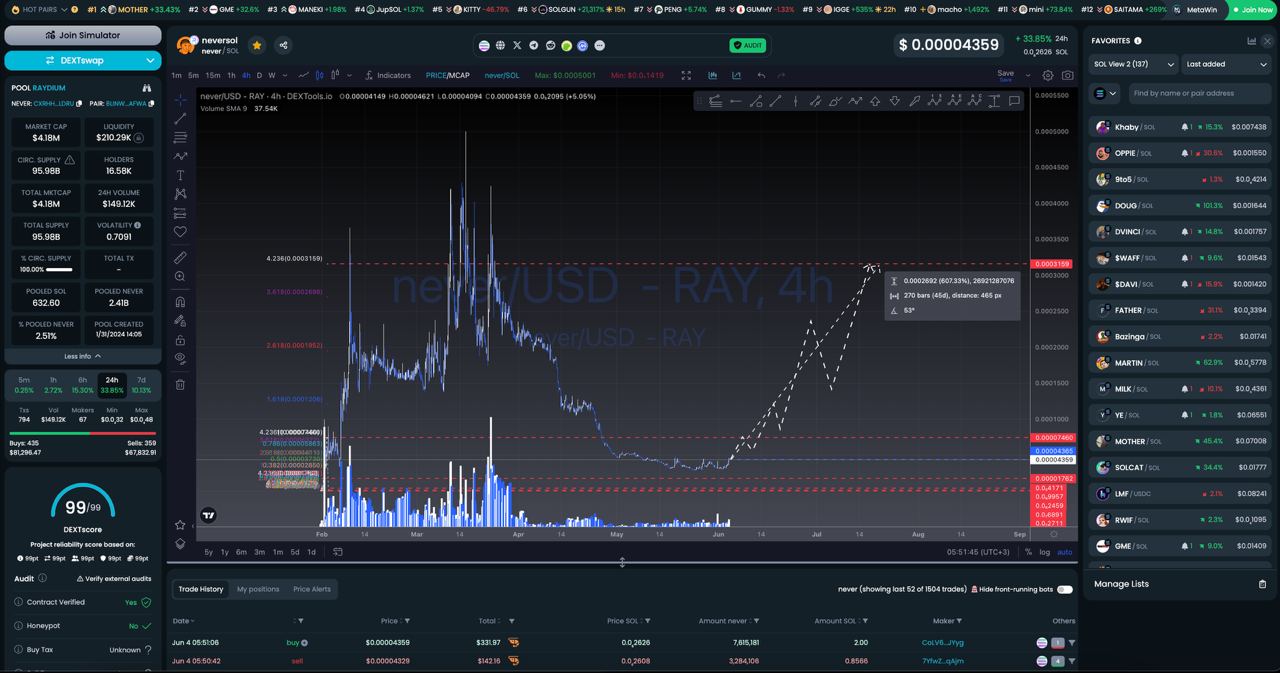Open the Last added sort dropdown
Image resolution: width=1280 pixels, height=673 pixels.
(1225, 64)
